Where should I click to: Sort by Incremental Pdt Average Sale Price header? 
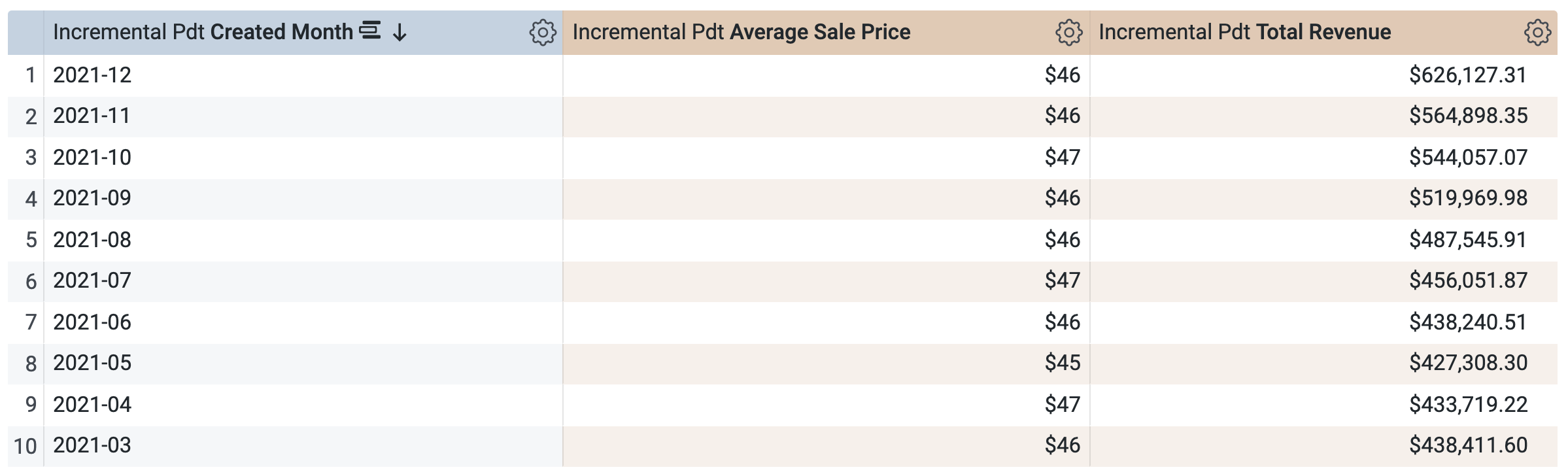(741, 32)
